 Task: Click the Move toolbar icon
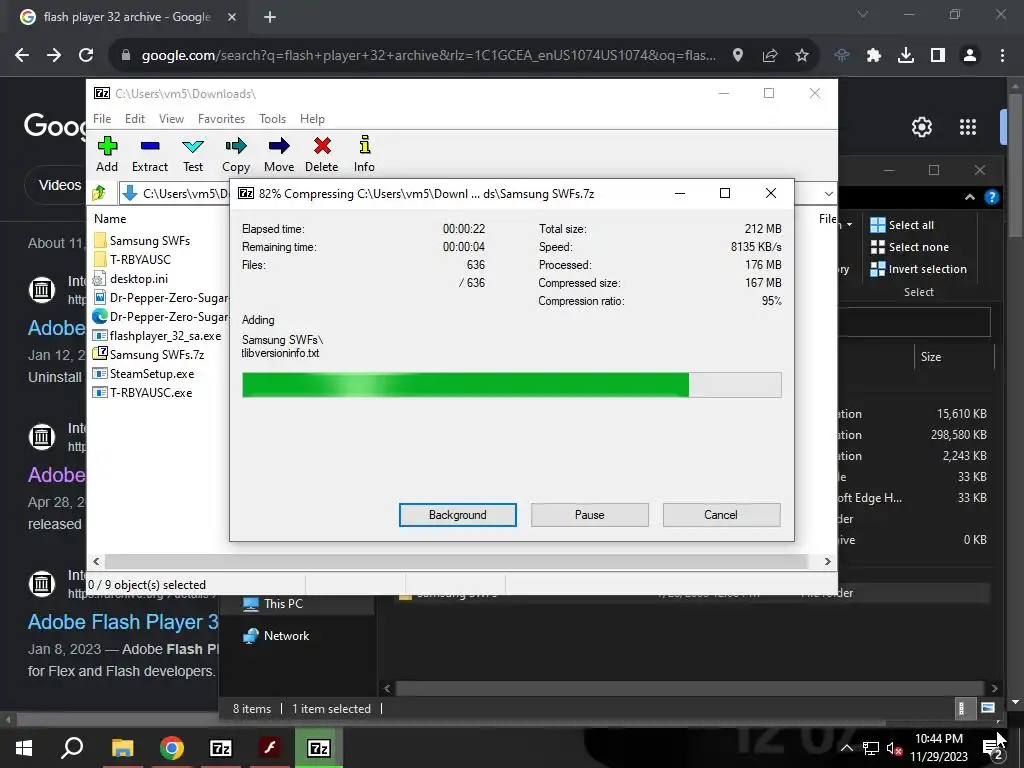[279, 154]
